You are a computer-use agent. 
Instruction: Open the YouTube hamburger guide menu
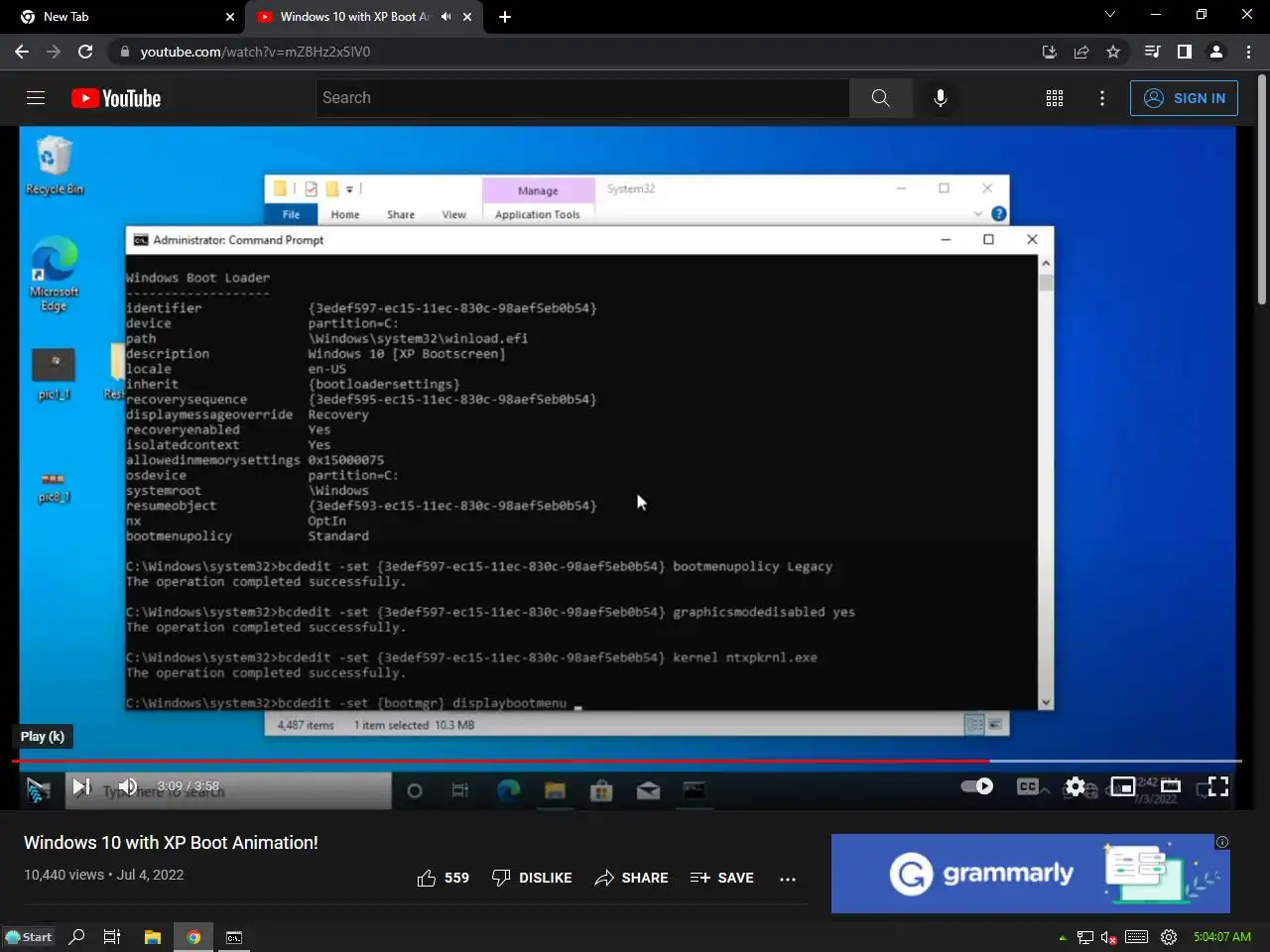point(36,98)
